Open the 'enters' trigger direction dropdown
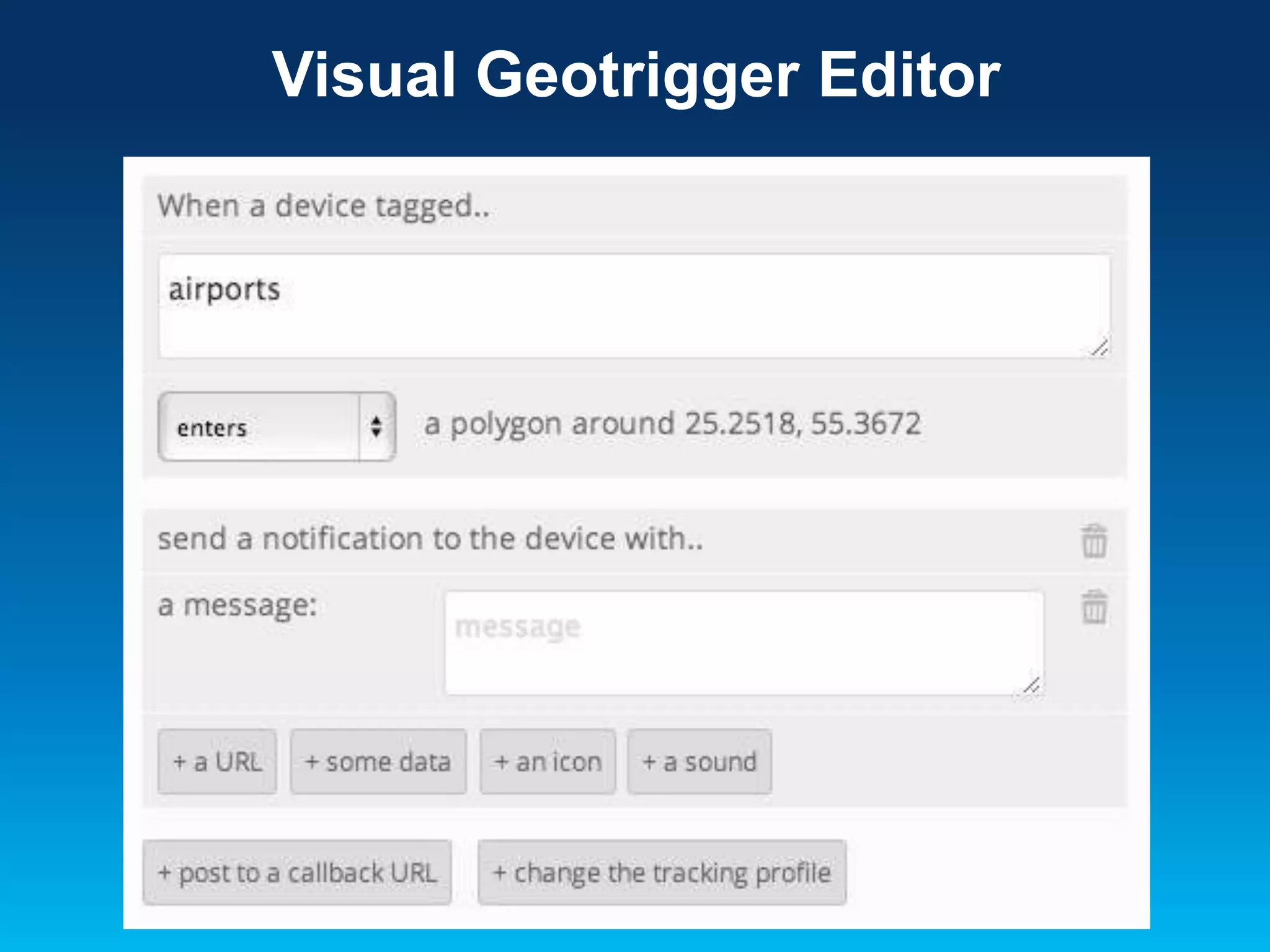The image size is (1270, 952). tap(277, 426)
